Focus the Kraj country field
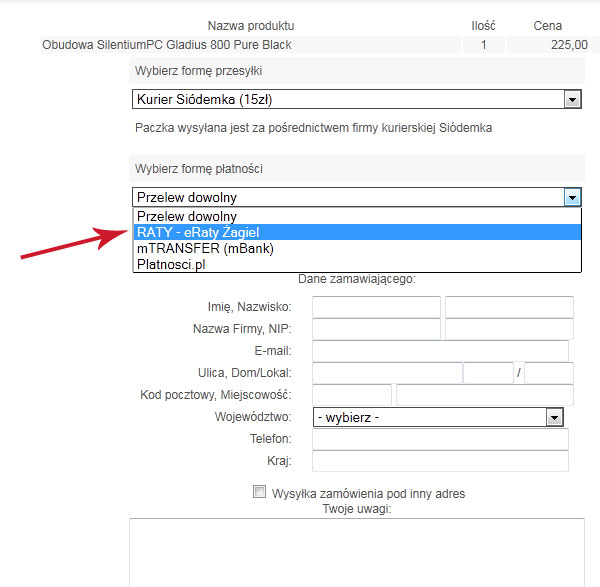The image size is (600, 587). click(x=440, y=461)
